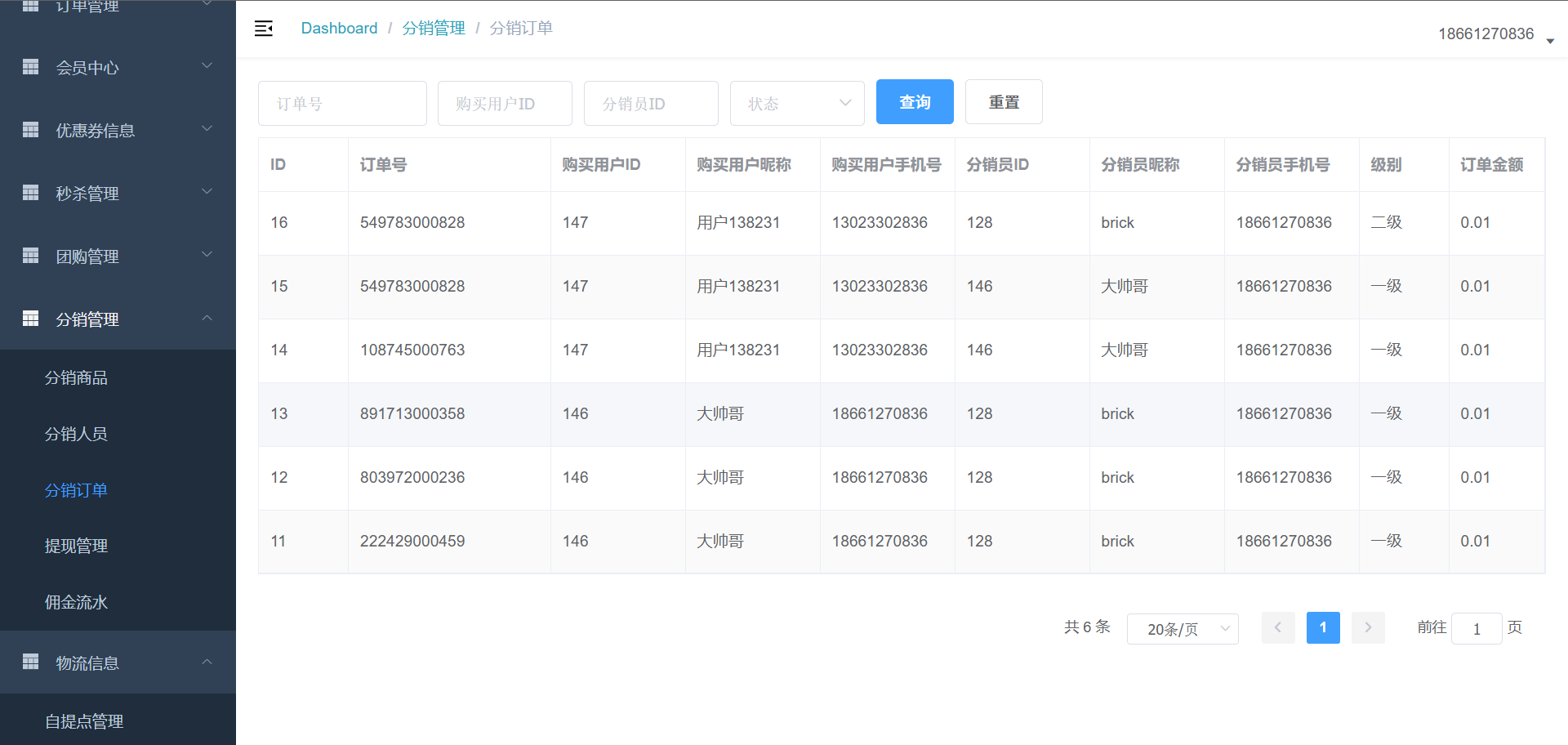Image resolution: width=1568 pixels, height=745 pixels.
Task: Open the 20条/页 page size selector
Action: click(x=1183, y=629)
